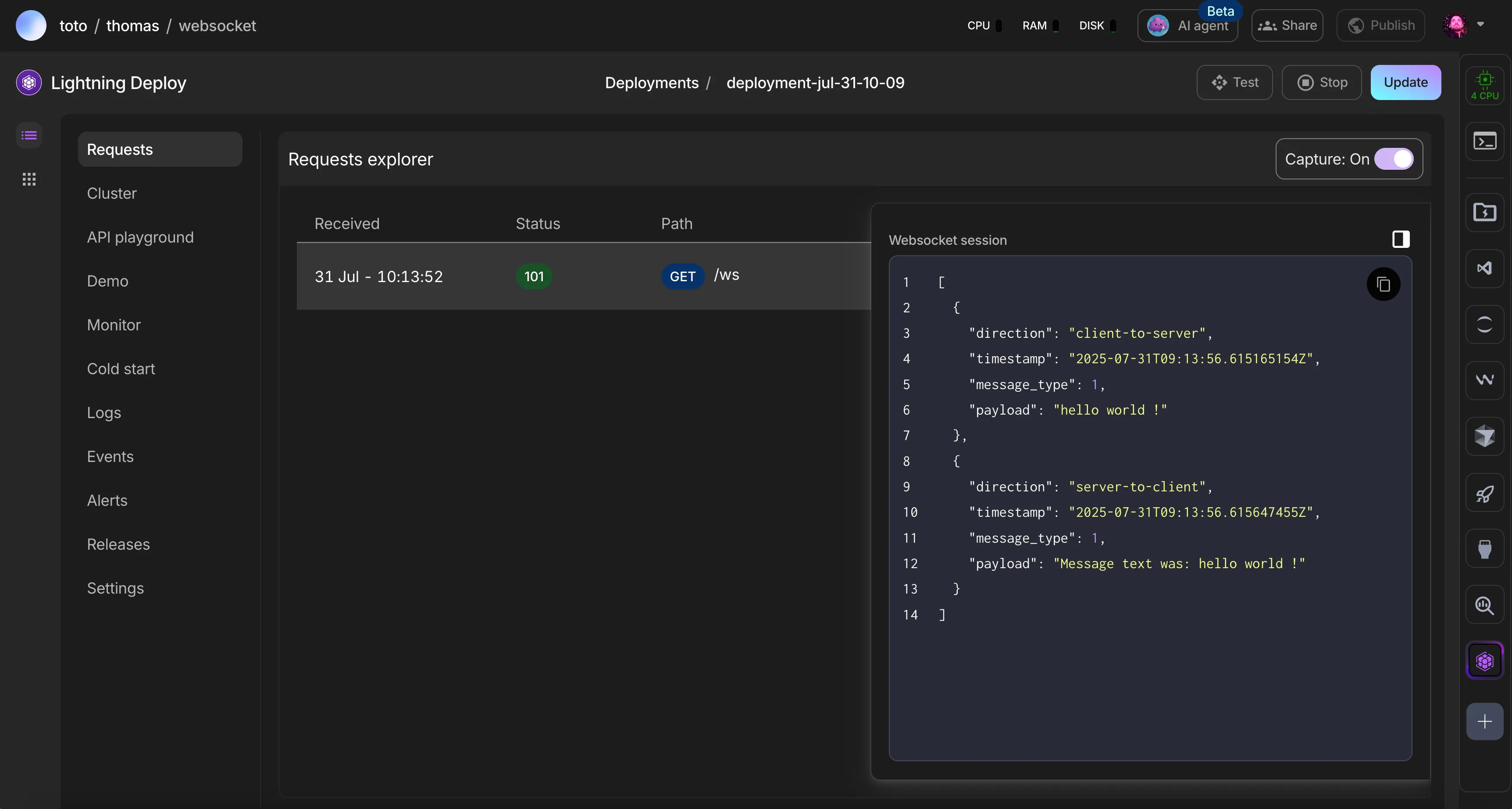Open the Cold start section
1512x809 pixels.
121,369
